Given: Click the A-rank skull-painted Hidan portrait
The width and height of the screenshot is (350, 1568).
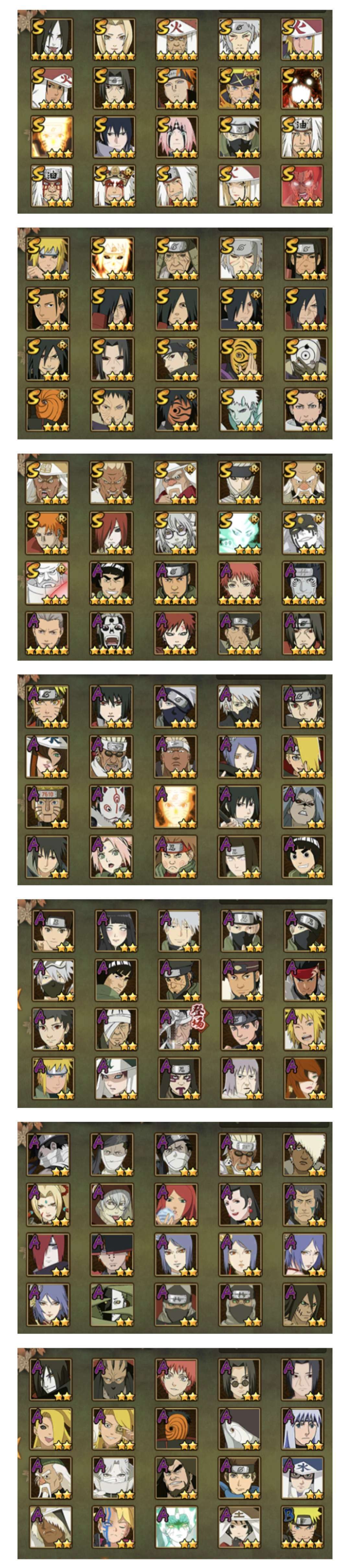Looking at the screenshot, I should click(111, 633).
